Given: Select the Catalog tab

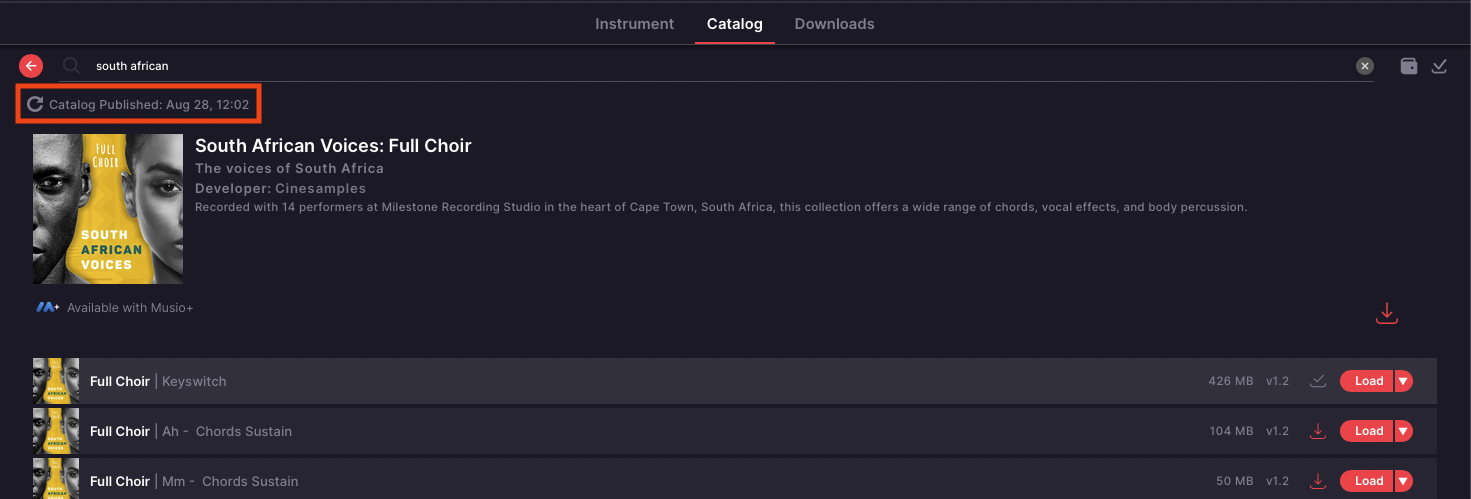Looking at the screenshot, I should [735, 24].
